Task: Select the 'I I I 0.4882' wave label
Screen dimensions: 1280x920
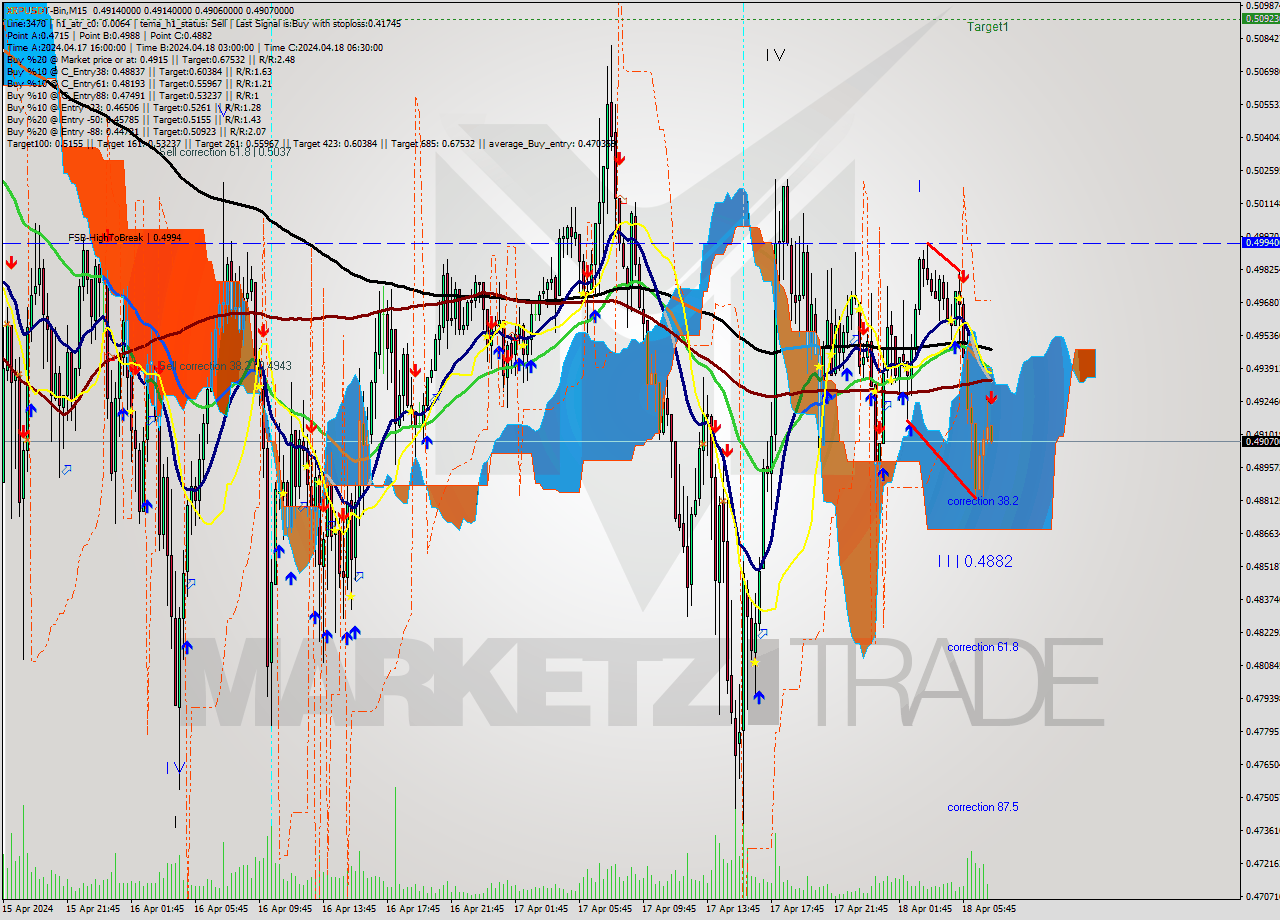Action: [975, 562]
